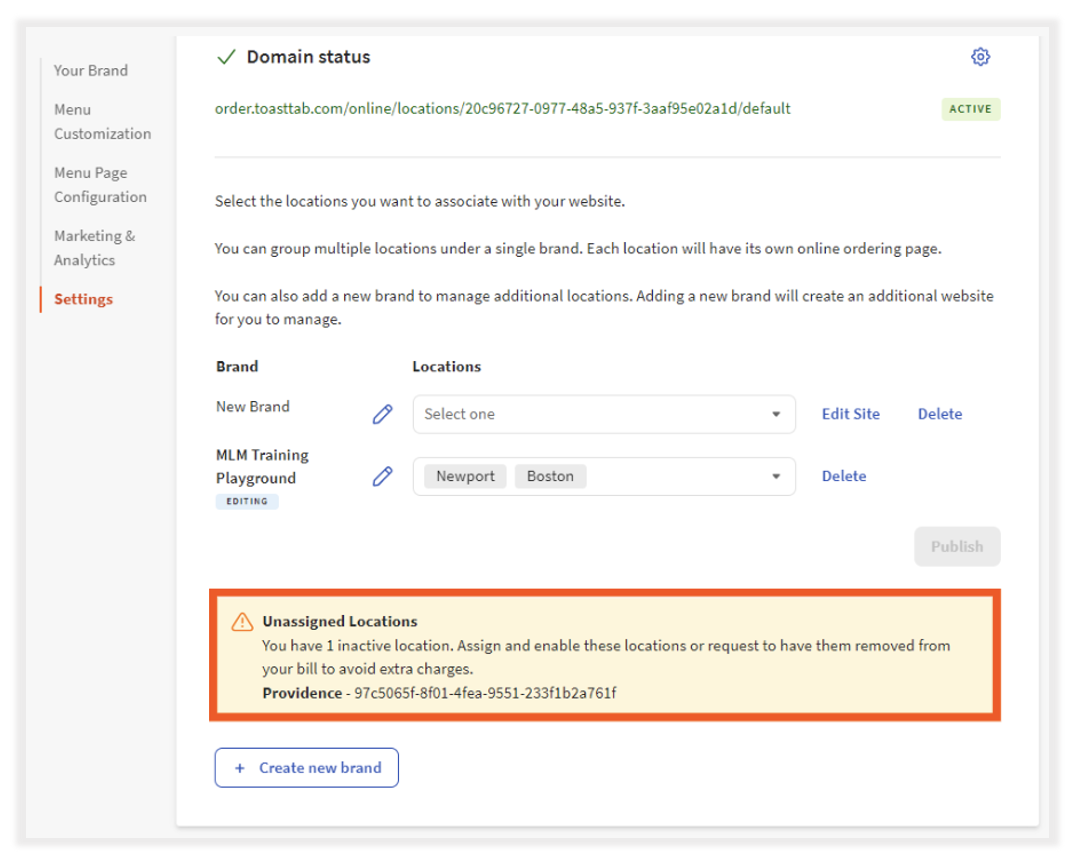Click Edit Site for New Brand
Viewport: 1082px width, 860px height.
[850, 414]
